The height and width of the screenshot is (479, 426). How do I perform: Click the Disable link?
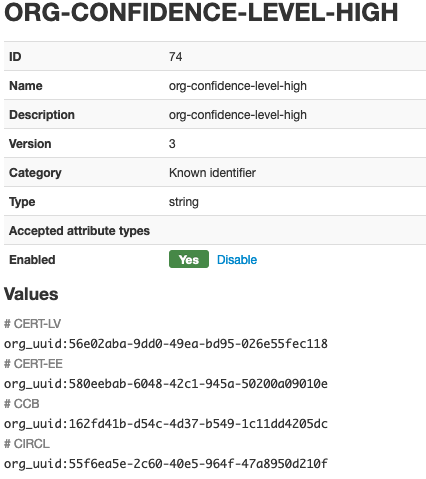click(237, 260)
